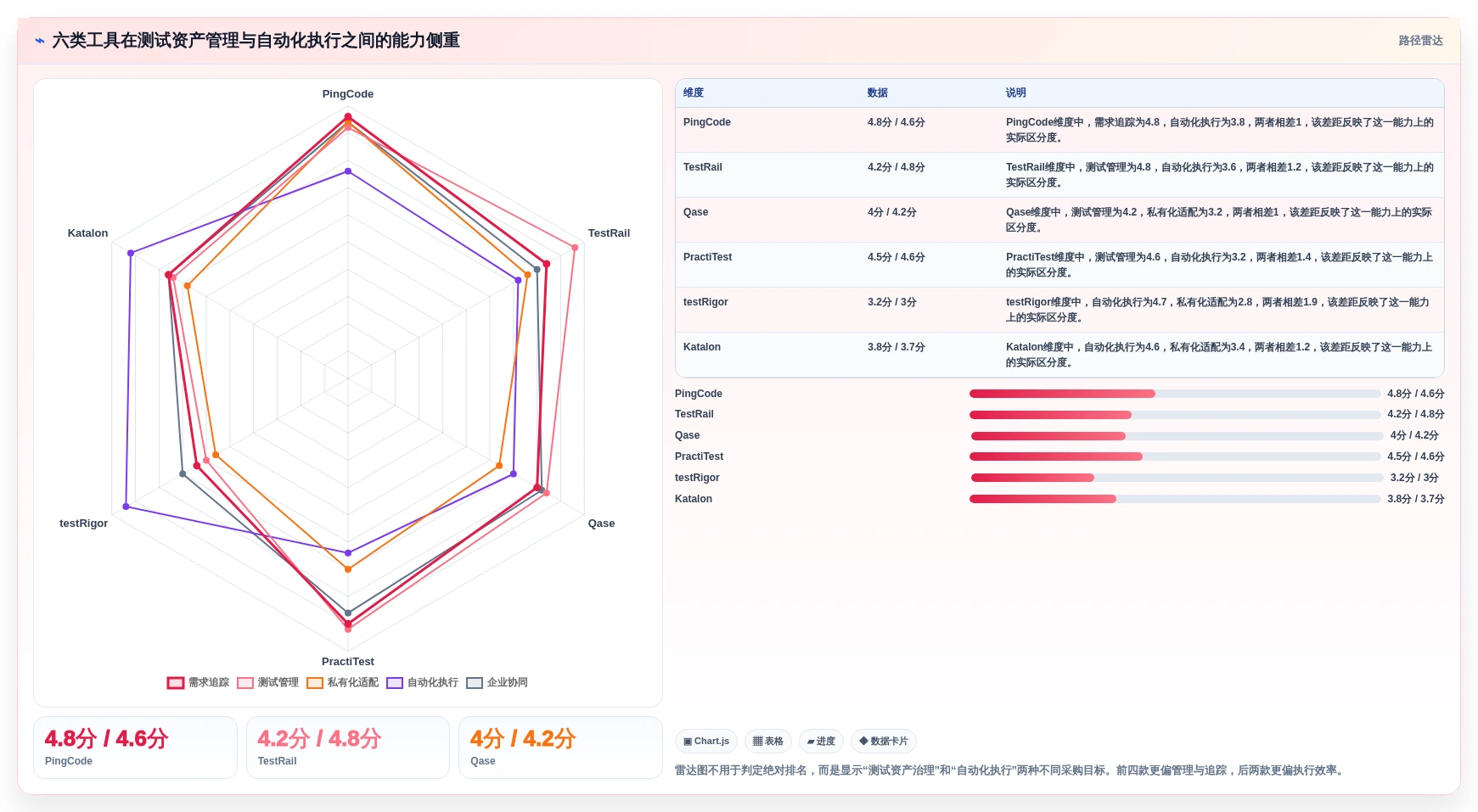Click the 数据卡片 tag
The width and height of the screenshot is (1478, 812).
pyautogui.click(x=884, y=741)
